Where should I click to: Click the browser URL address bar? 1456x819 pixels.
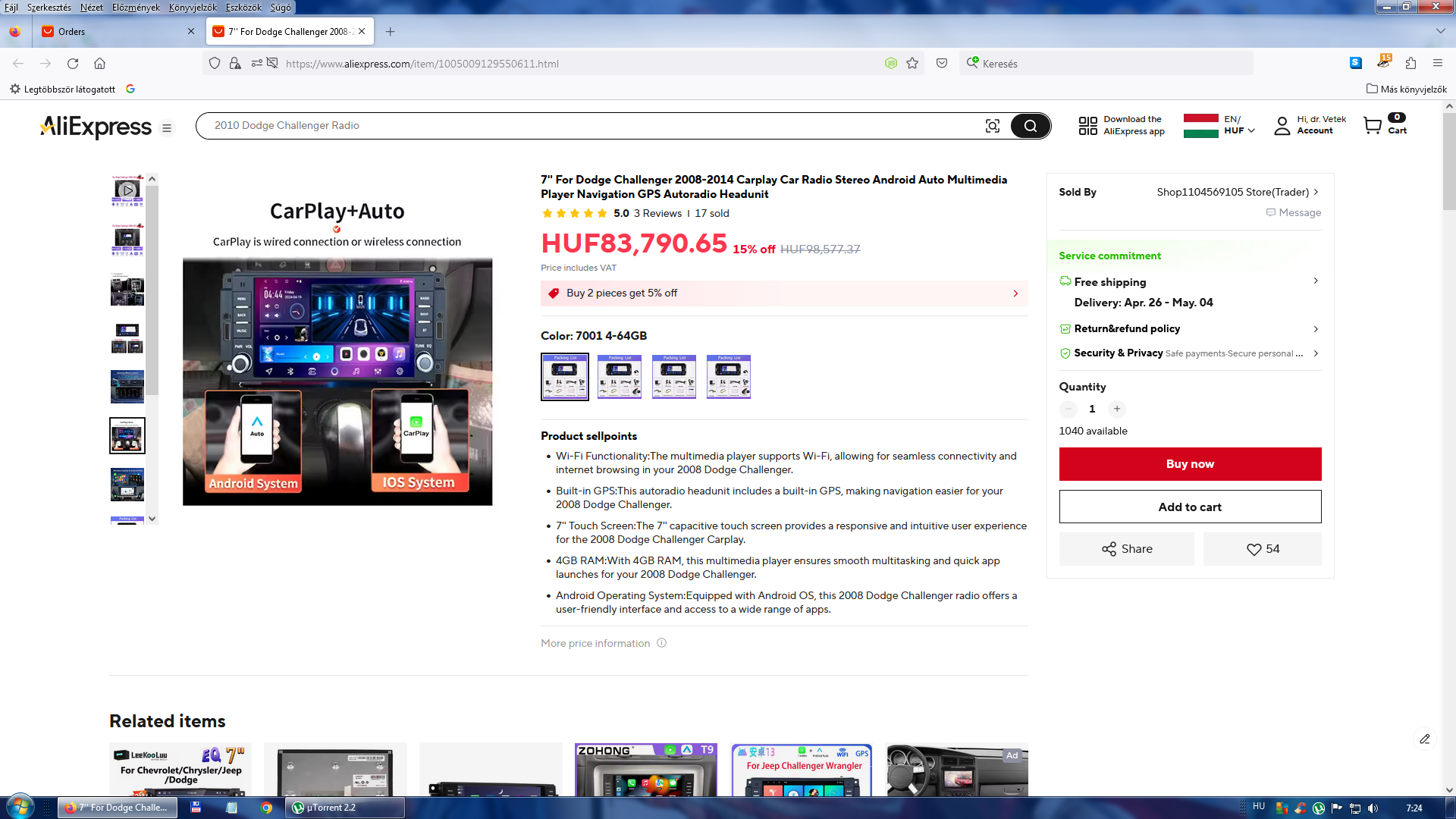[580, 64]
